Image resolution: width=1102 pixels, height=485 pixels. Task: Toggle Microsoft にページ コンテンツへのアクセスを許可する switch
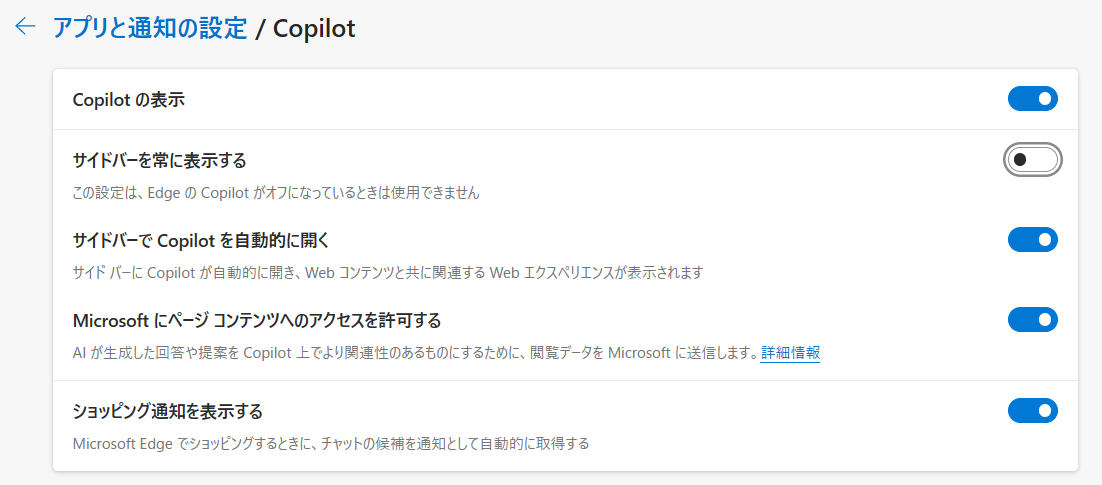[x=1032, y=320]
